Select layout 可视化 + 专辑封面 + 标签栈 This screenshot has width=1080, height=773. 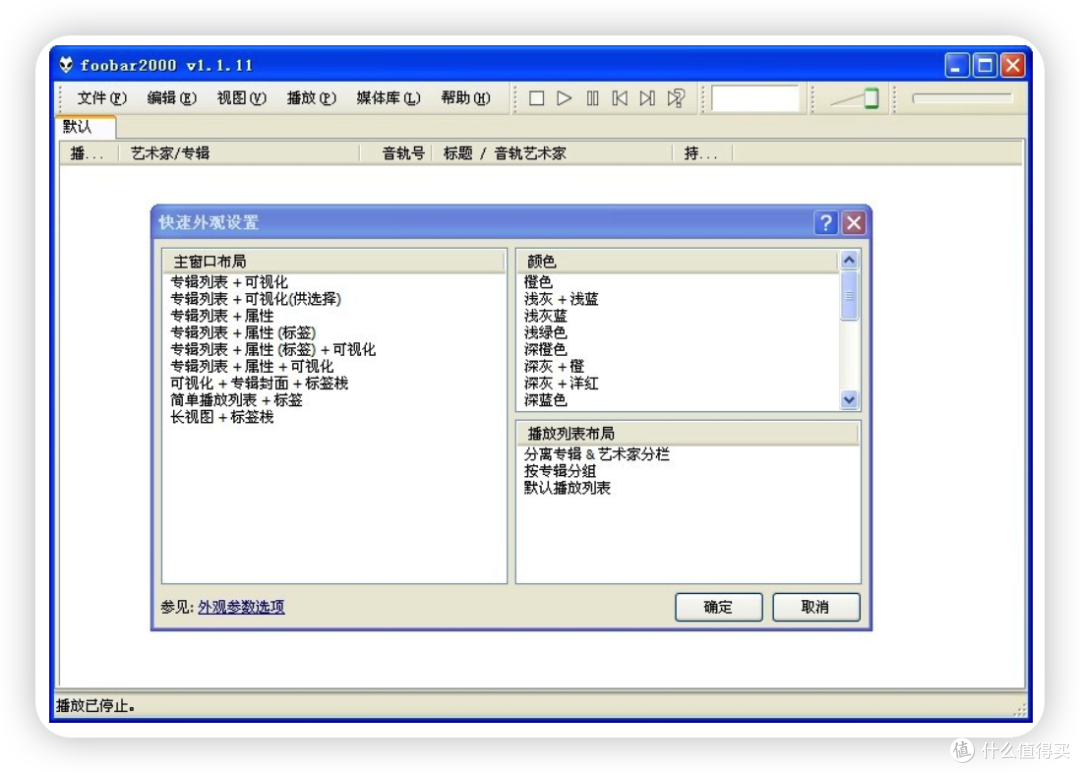tap(259, 383)
